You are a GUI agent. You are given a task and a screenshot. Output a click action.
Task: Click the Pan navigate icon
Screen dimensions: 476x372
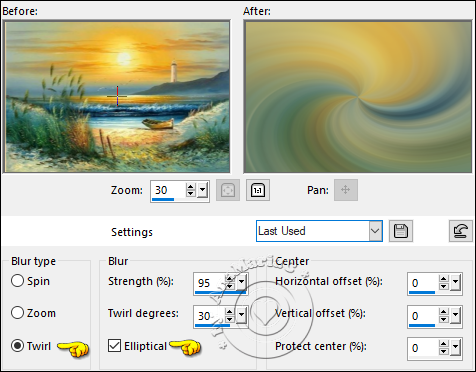346,190
